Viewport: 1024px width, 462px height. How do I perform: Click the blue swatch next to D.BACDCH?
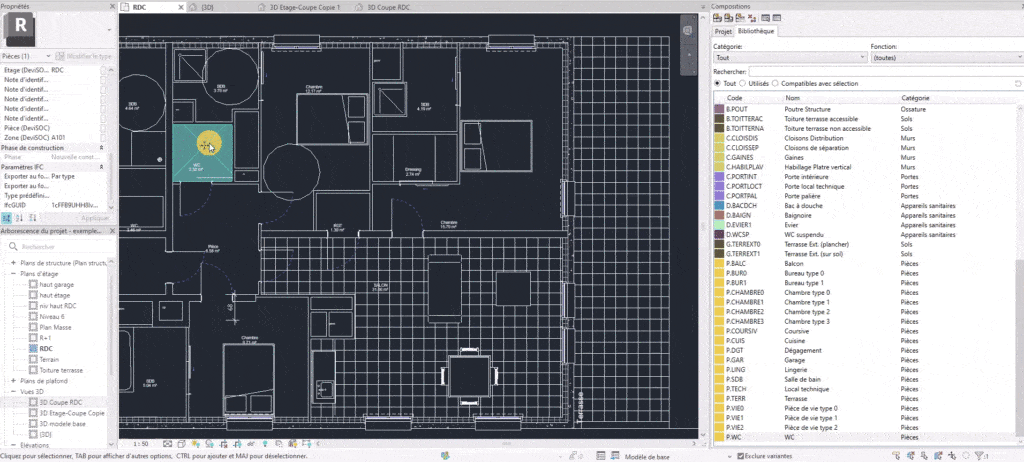[x=720, y=206]
